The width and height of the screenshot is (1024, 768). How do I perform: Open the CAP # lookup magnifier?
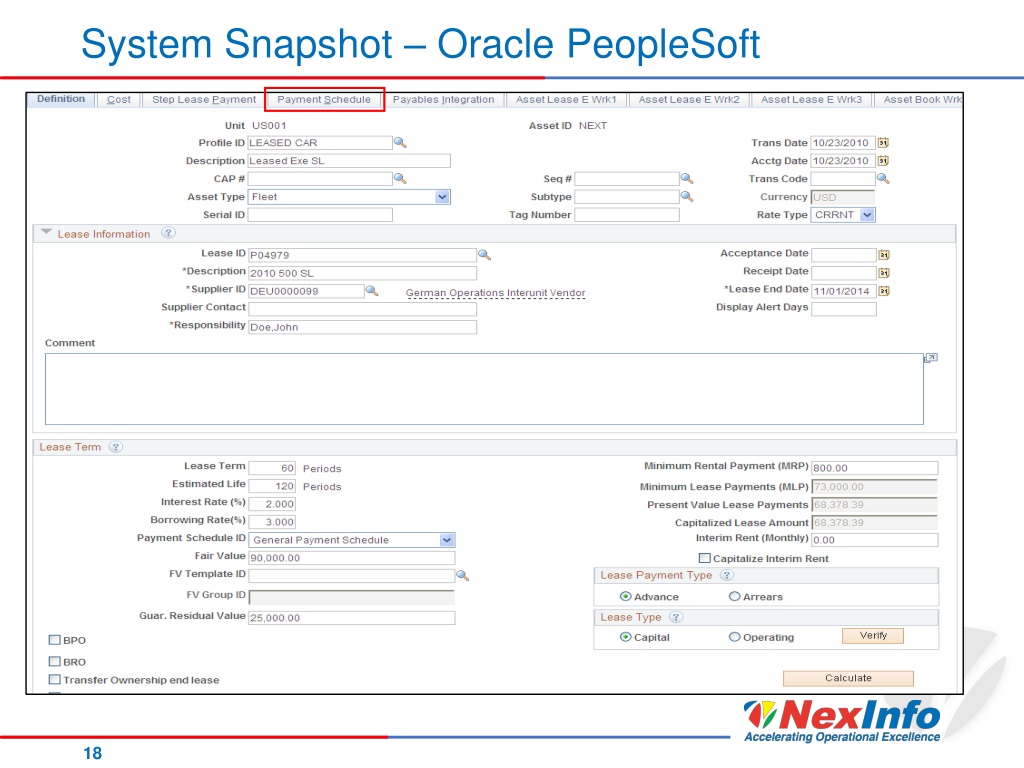400,178
